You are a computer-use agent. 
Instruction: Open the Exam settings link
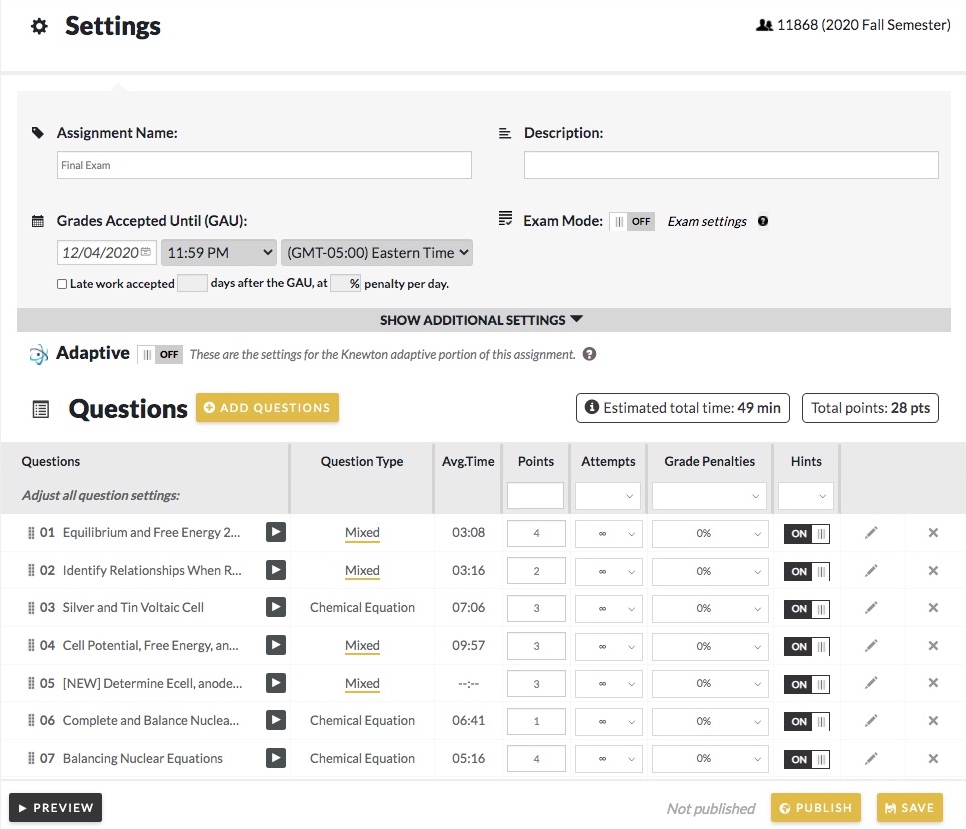pyautogui.click(x=707, y=222)
